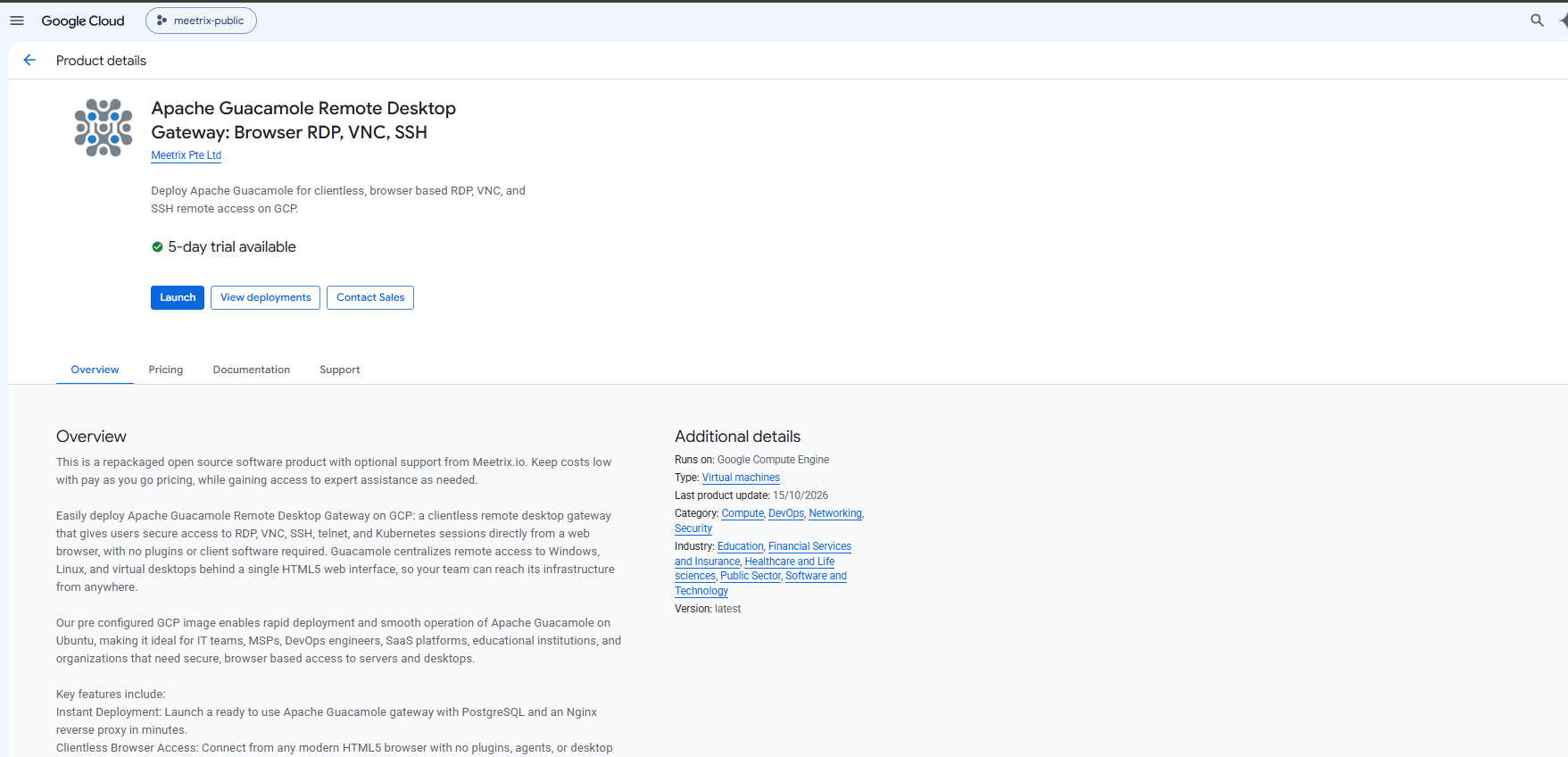Open Software and Technology industry link
1568x757 pixels.
[x=816, y=576]
